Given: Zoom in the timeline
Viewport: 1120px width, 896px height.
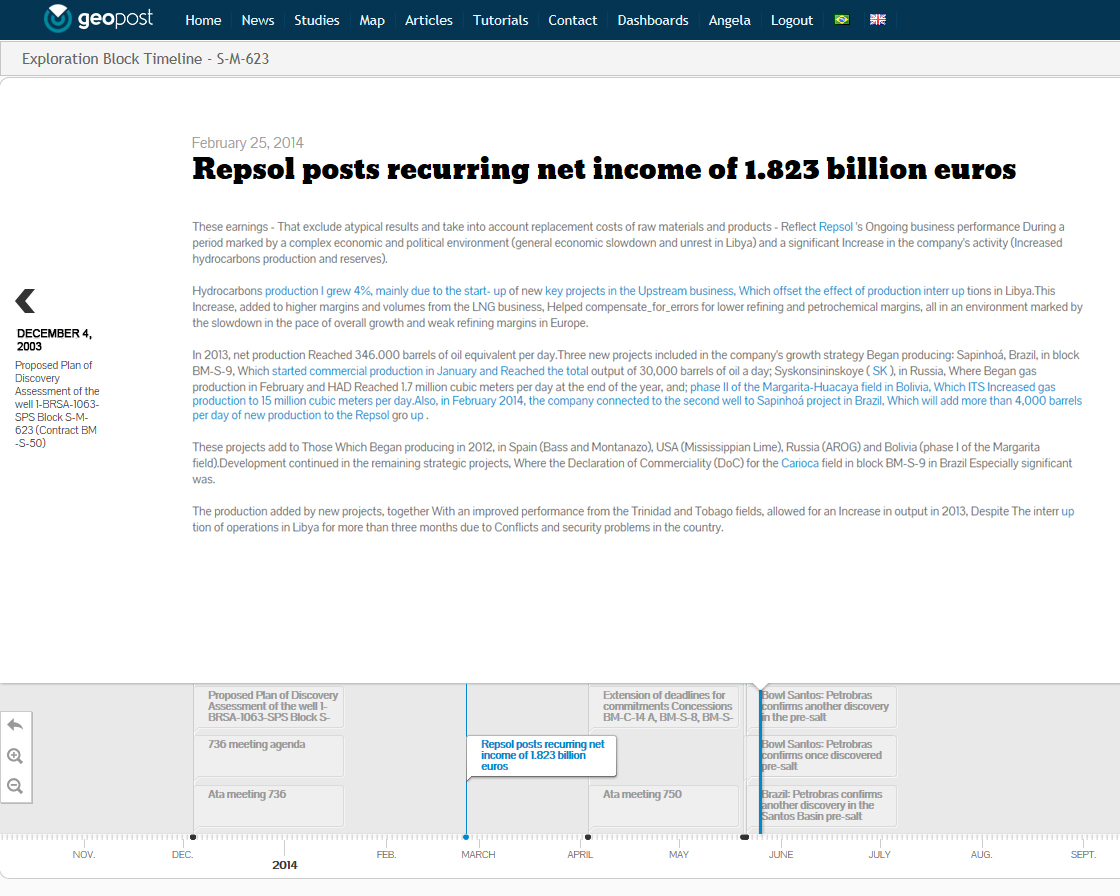Looking at the screenshot, I should (x=15, y=756).
